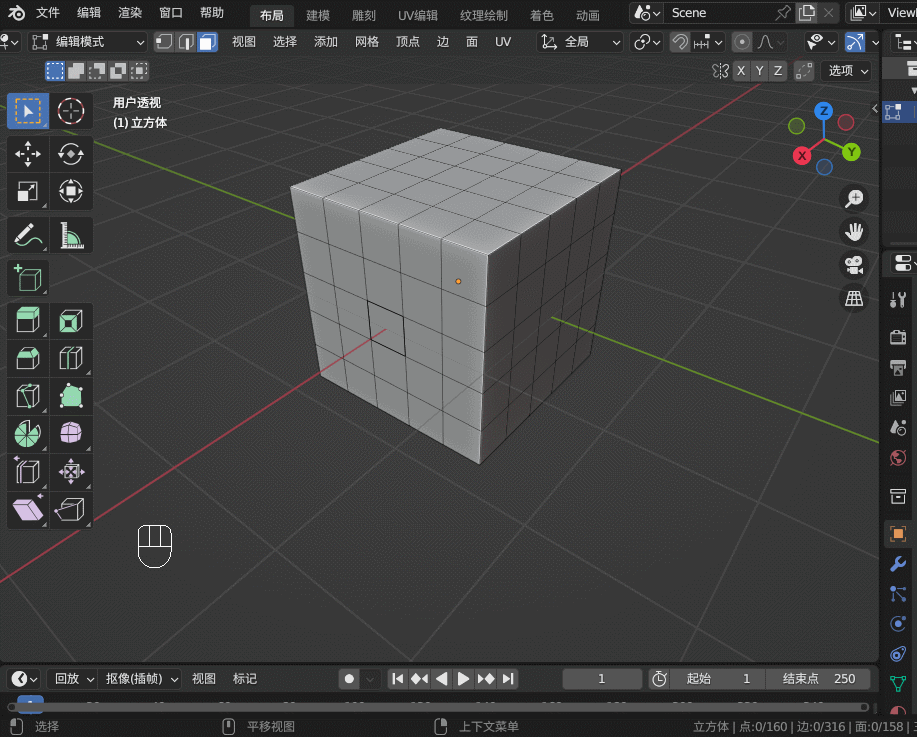The image size is (917, 737).
Task: Toggle proportional editing circle button
Action: 742,42
